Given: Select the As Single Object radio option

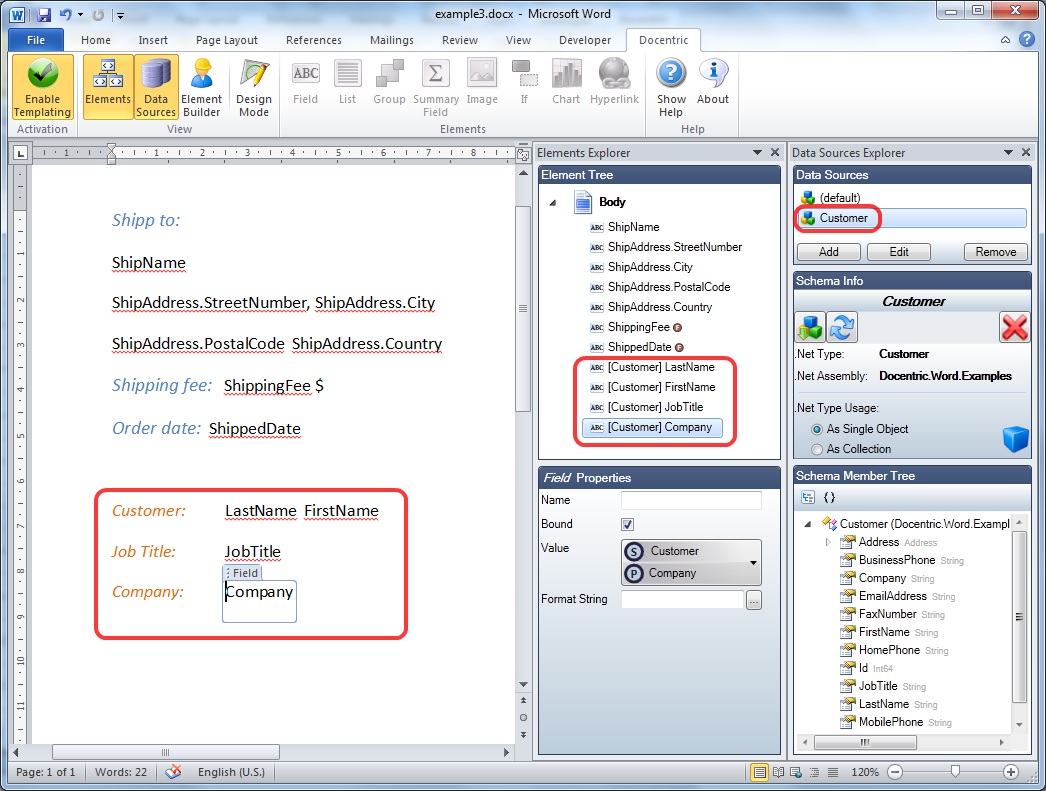Looking at the screenshot, I should click(817, 430).
